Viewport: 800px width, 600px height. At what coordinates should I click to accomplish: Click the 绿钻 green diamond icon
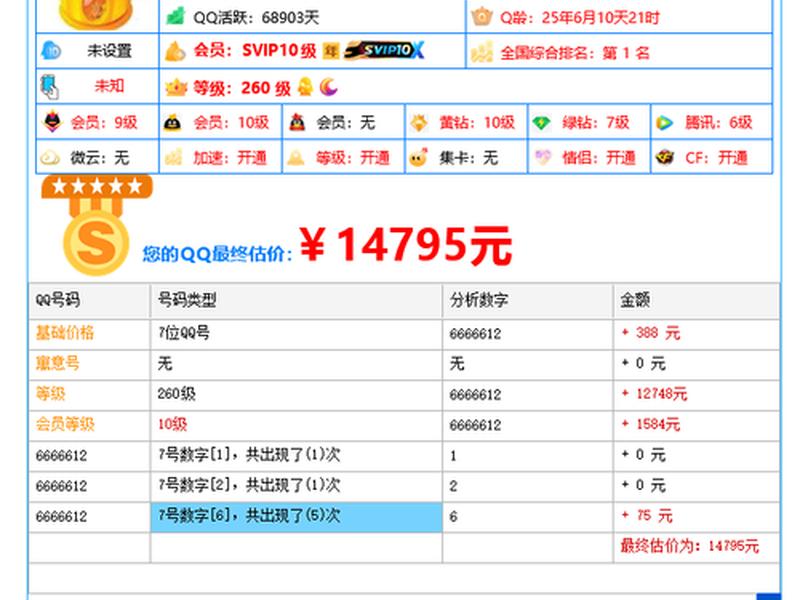tap(541, 123)
